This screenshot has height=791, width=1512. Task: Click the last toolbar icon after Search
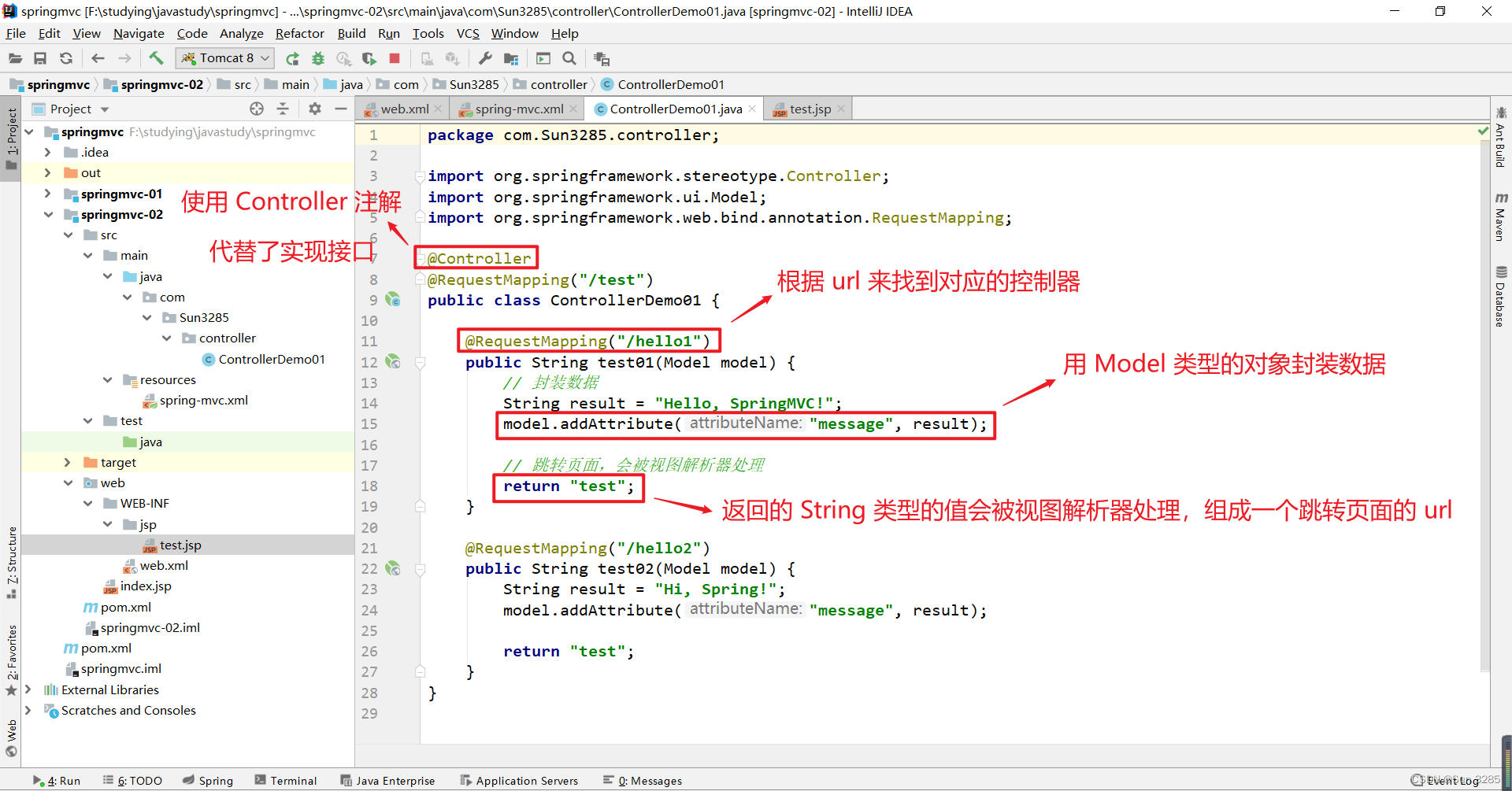pos(602,58)
